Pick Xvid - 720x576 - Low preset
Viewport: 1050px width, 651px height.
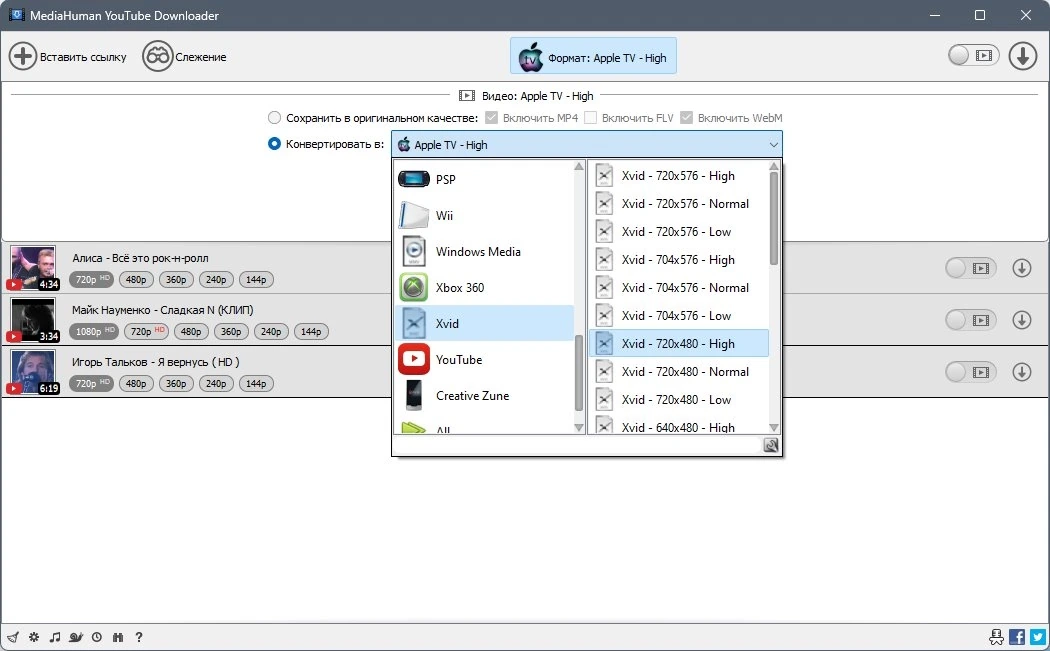(x=678, y=232)
